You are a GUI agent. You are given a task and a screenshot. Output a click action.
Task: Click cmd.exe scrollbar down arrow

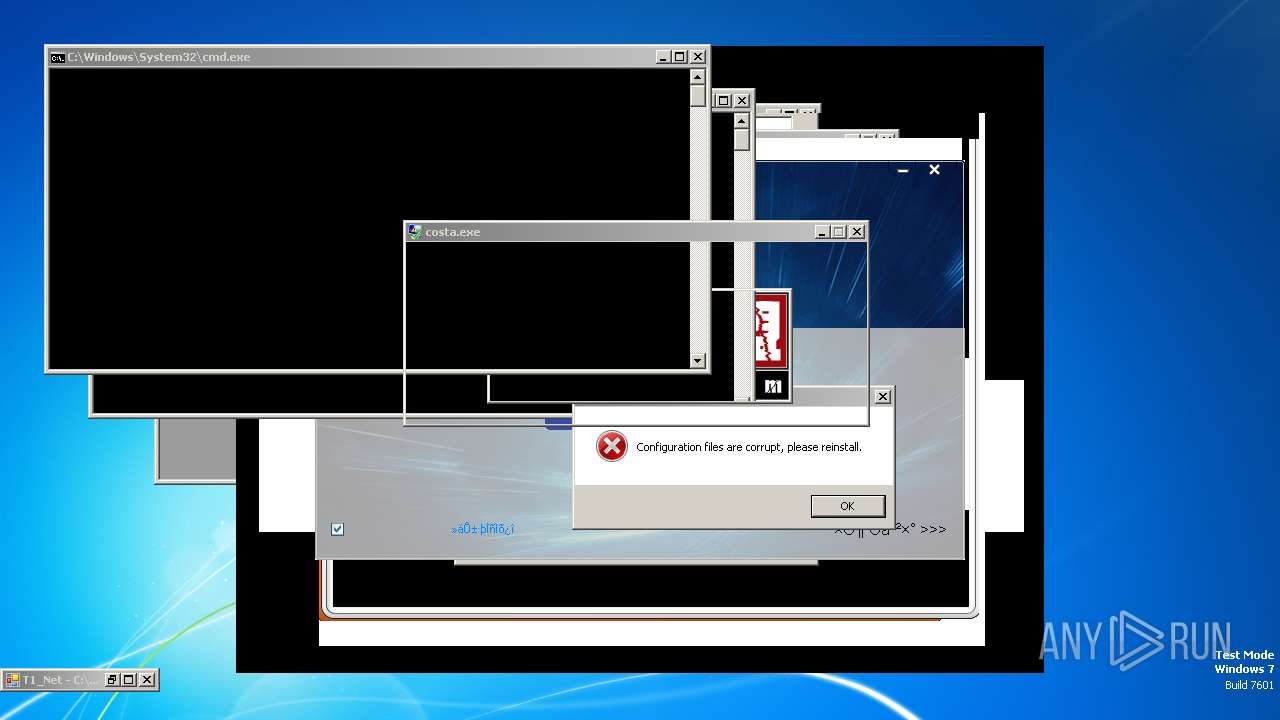click(698, 361)
